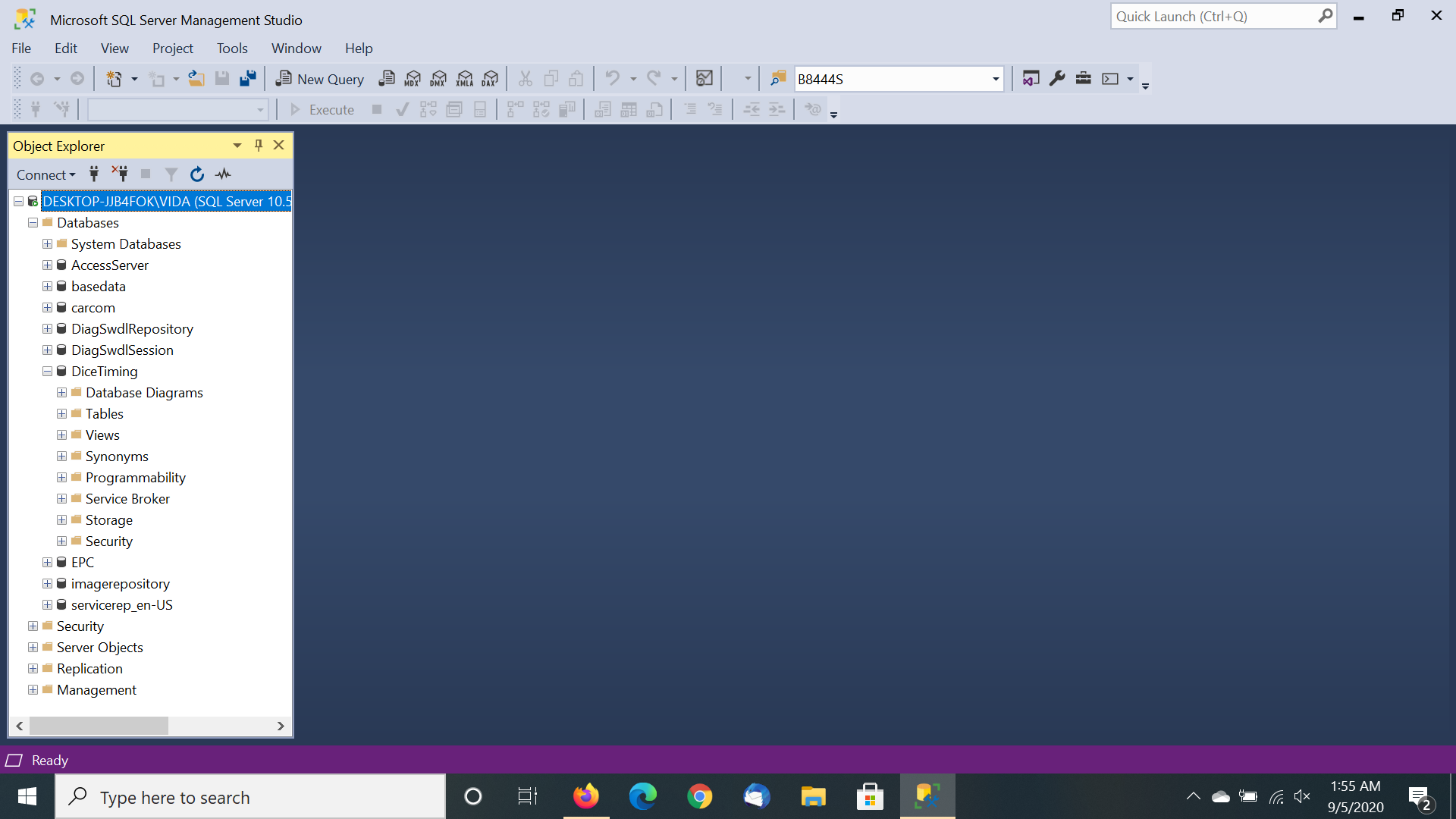The image size is (1456, 819).
Task: Click the New Query toolbar button
Action: point(320,79)
